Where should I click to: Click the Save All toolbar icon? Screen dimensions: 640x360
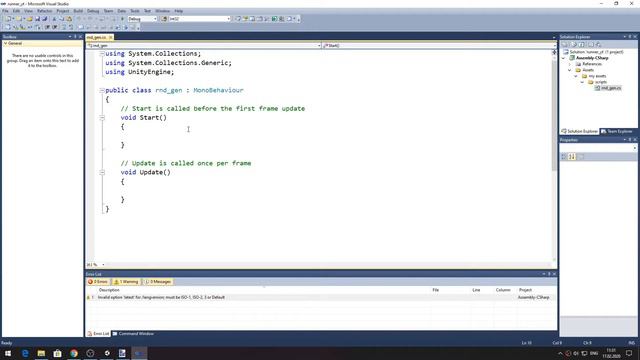coord(44,19)
